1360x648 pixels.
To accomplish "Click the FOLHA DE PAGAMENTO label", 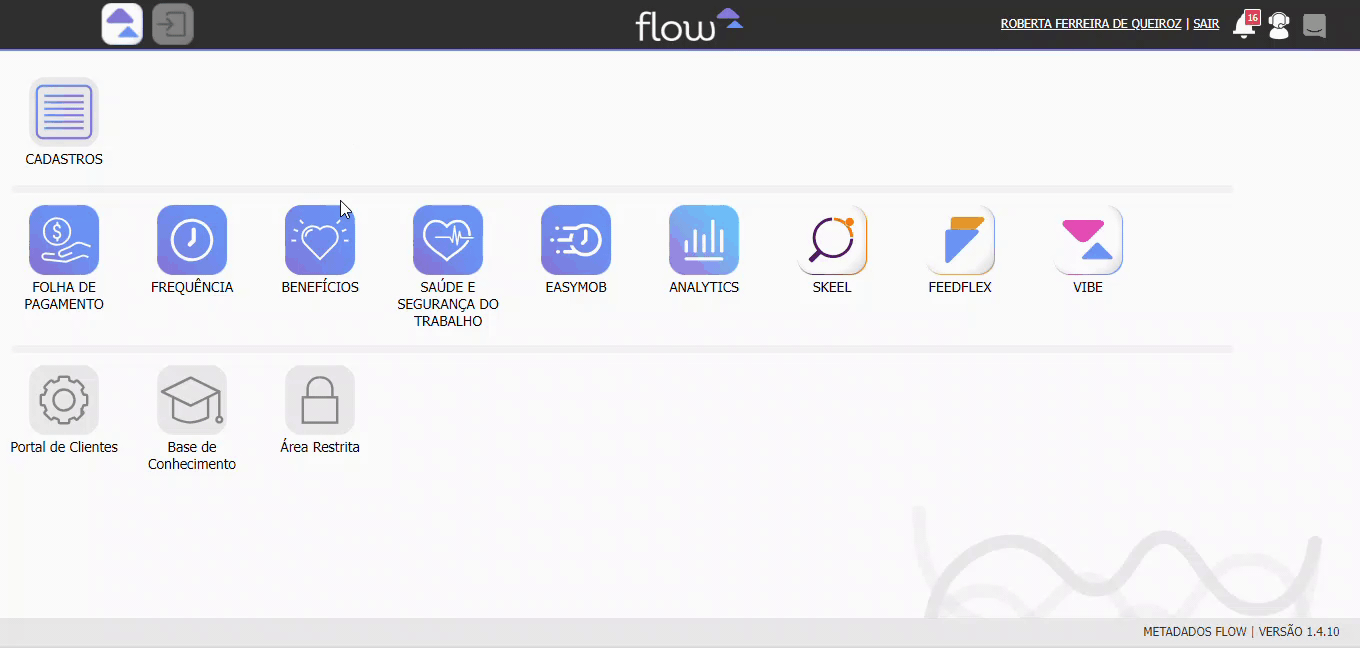I will point(64,296).
